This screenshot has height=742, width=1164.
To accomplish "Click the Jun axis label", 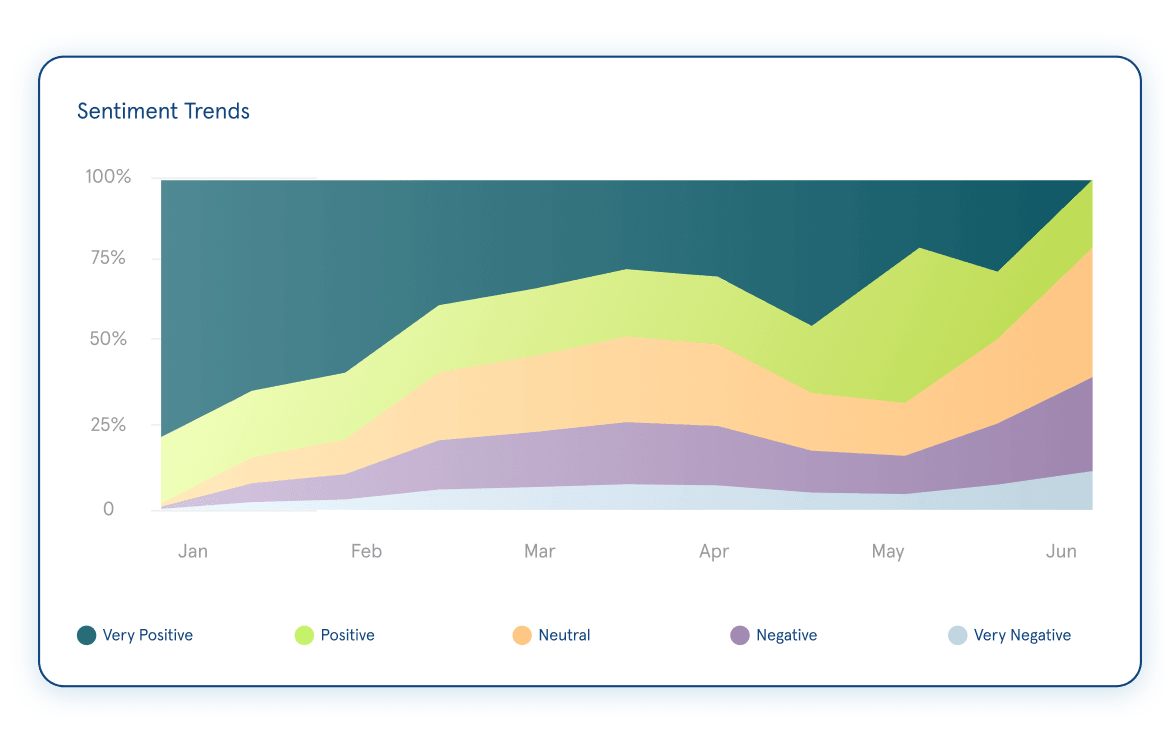I will 1062,551.
